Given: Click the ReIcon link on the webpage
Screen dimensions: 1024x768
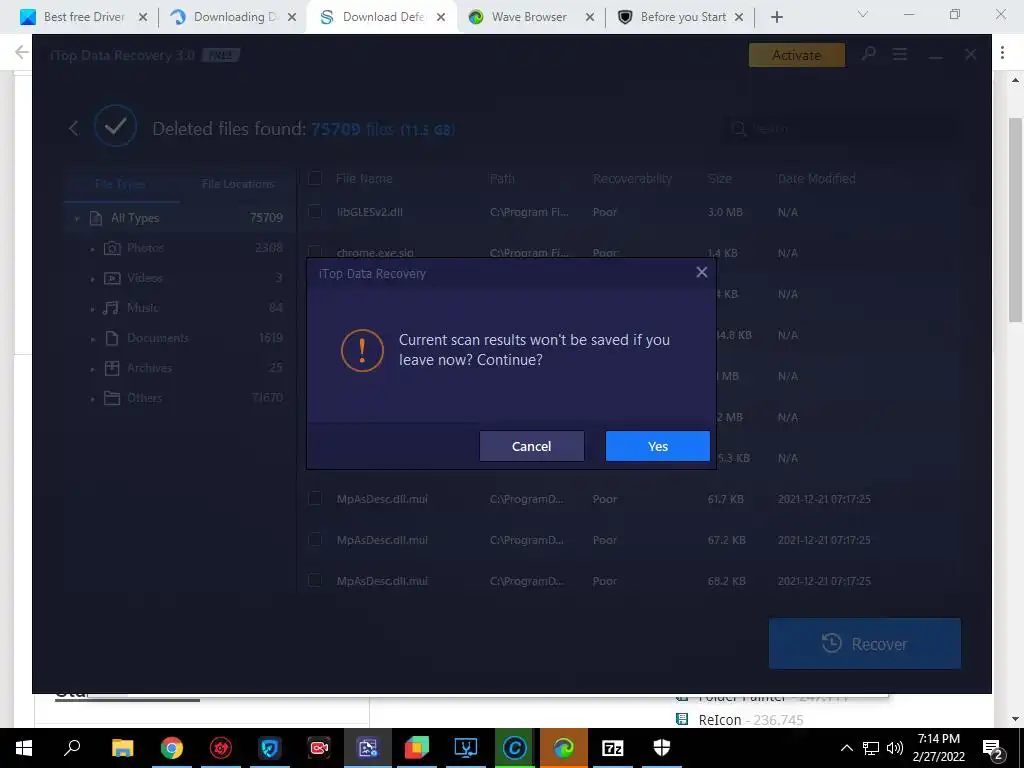Looking at the screenshot, I should coord(720,720).
